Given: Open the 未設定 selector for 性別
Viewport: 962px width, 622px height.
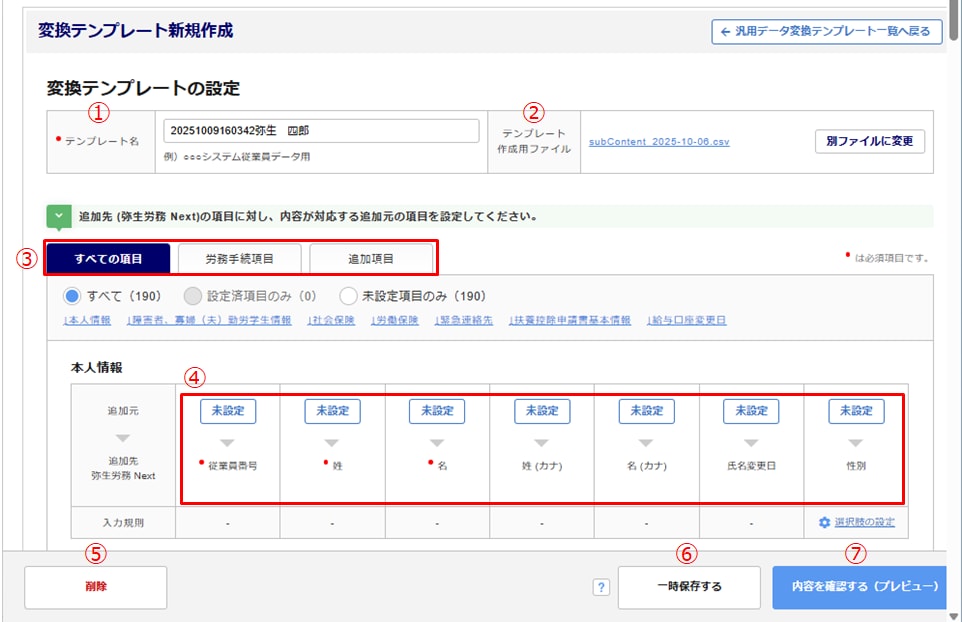Looking at the screenshot, I should point(856,411).
